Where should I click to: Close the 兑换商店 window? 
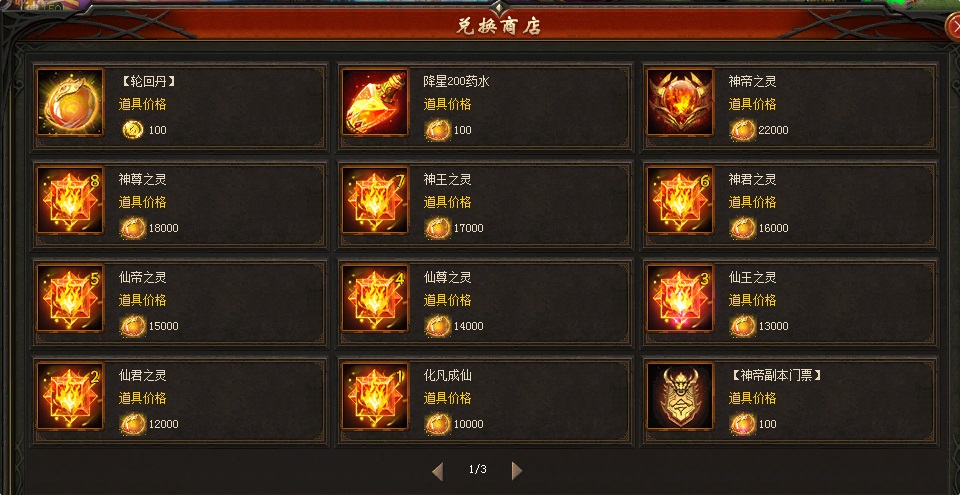[x=953, y=26]
